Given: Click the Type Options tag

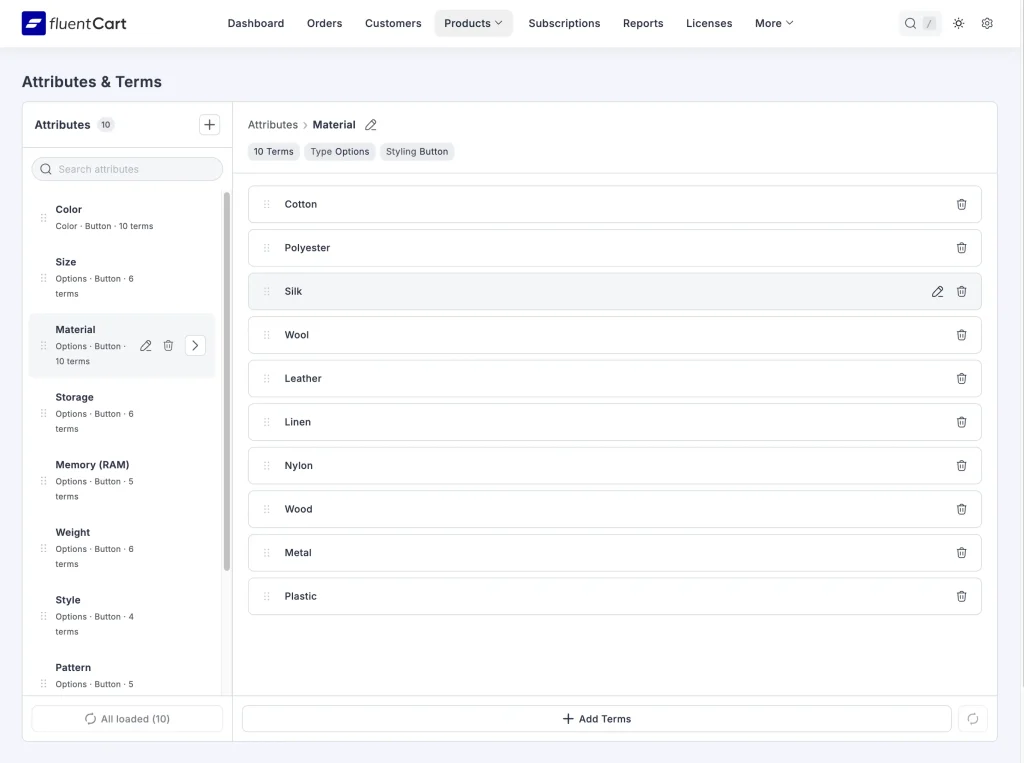Looking at the screenshot, I should click(x=340, y=152).
